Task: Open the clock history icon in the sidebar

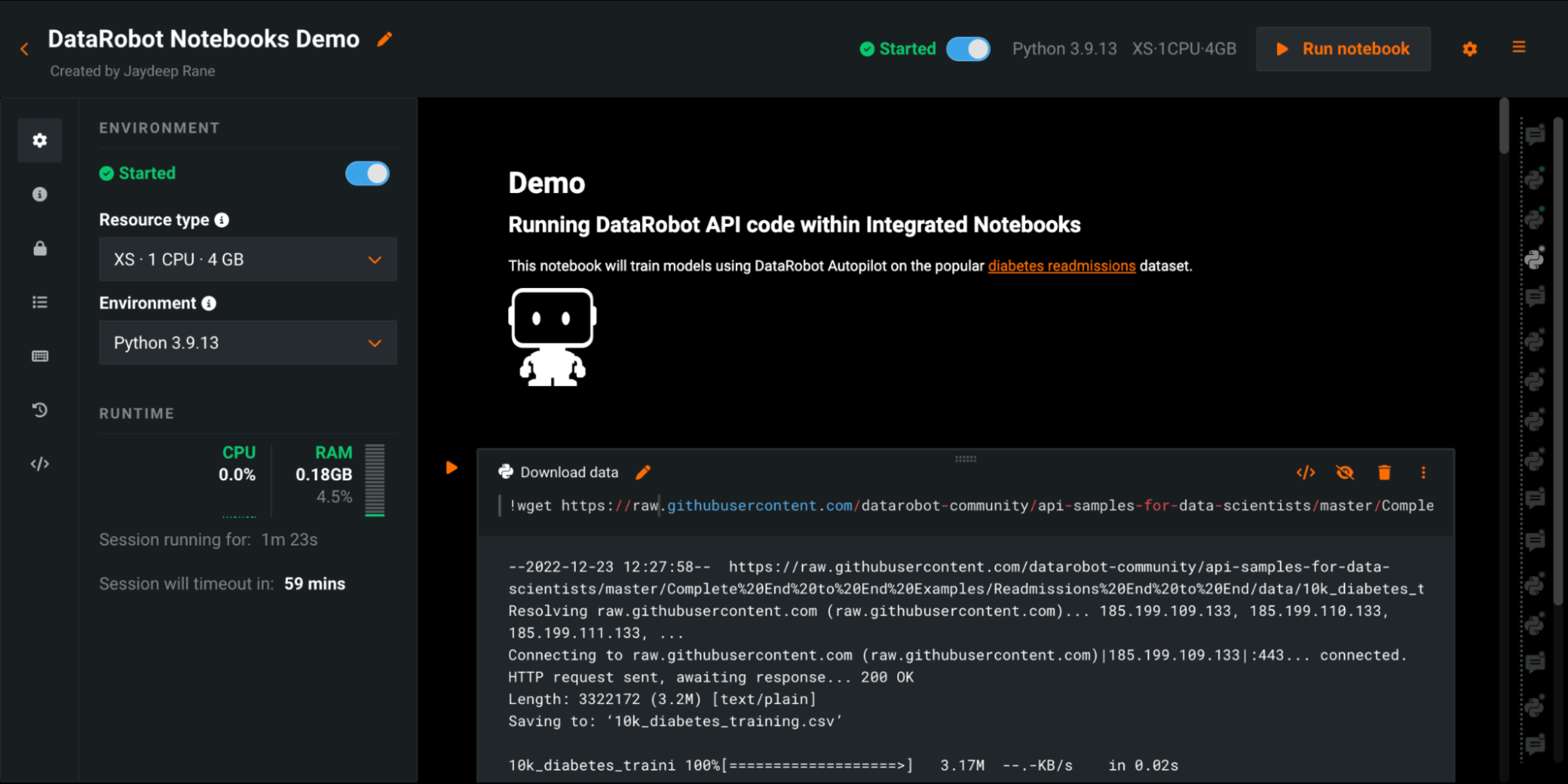Action: pyautogui.click(x=40, y=410)
